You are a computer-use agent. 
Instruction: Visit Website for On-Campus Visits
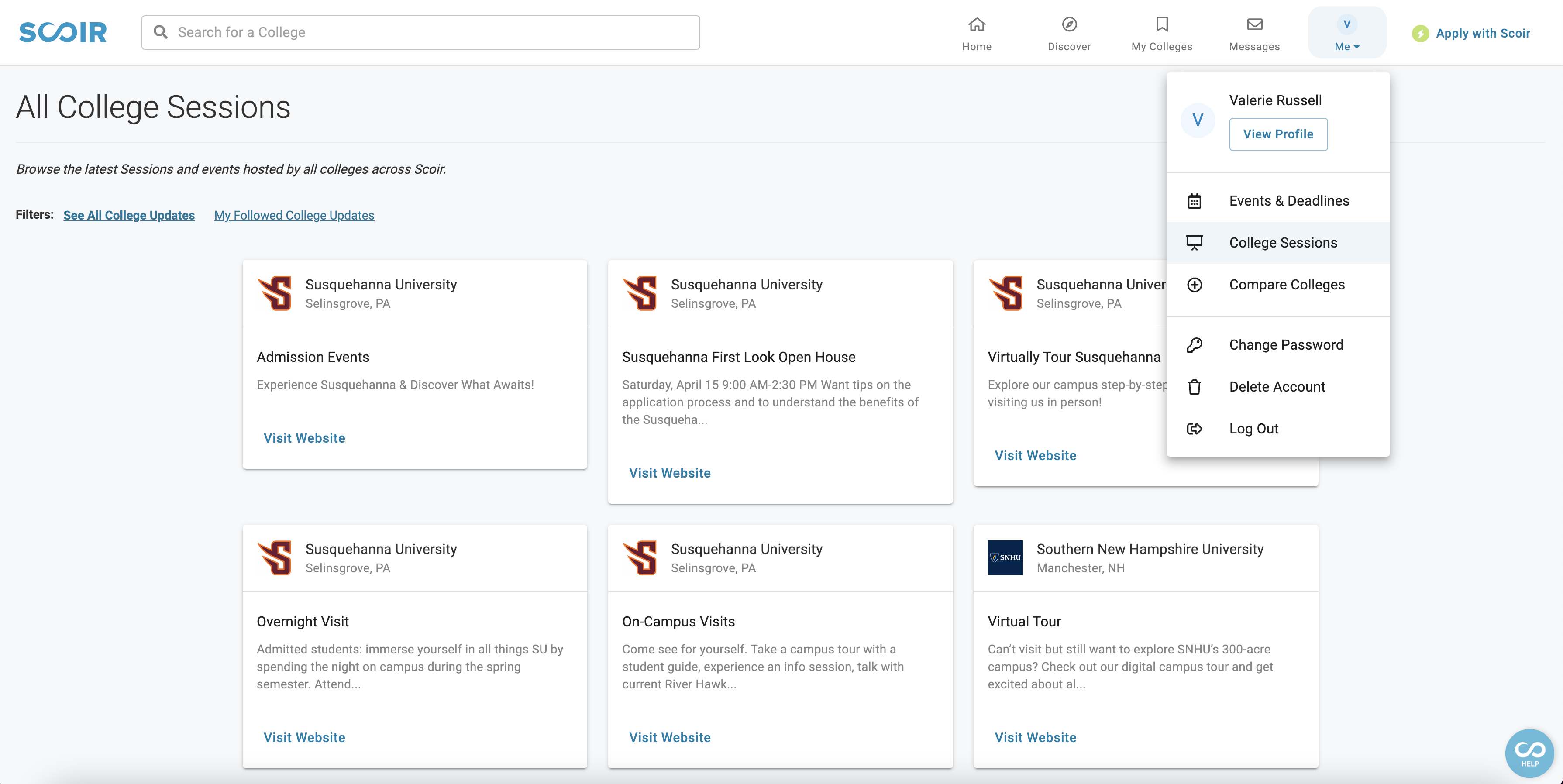click(669, 737)
